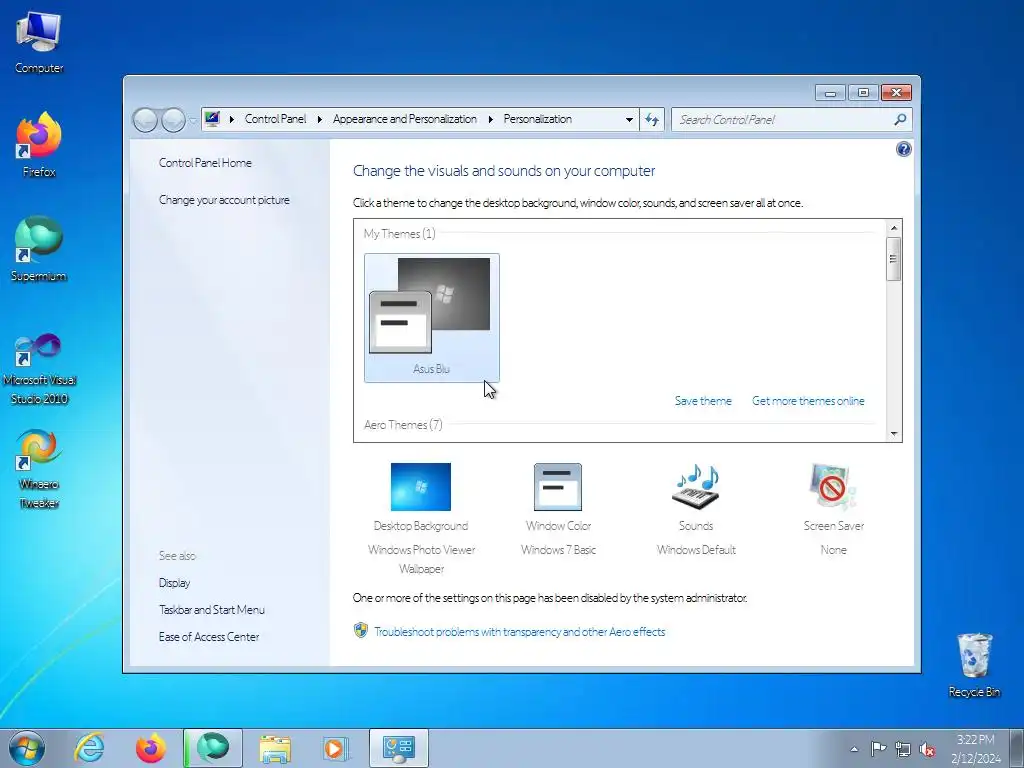Open Change your account picture link
Image resolution: width=1024 pixels, height=768 pixels.
[x=224, y=200]
